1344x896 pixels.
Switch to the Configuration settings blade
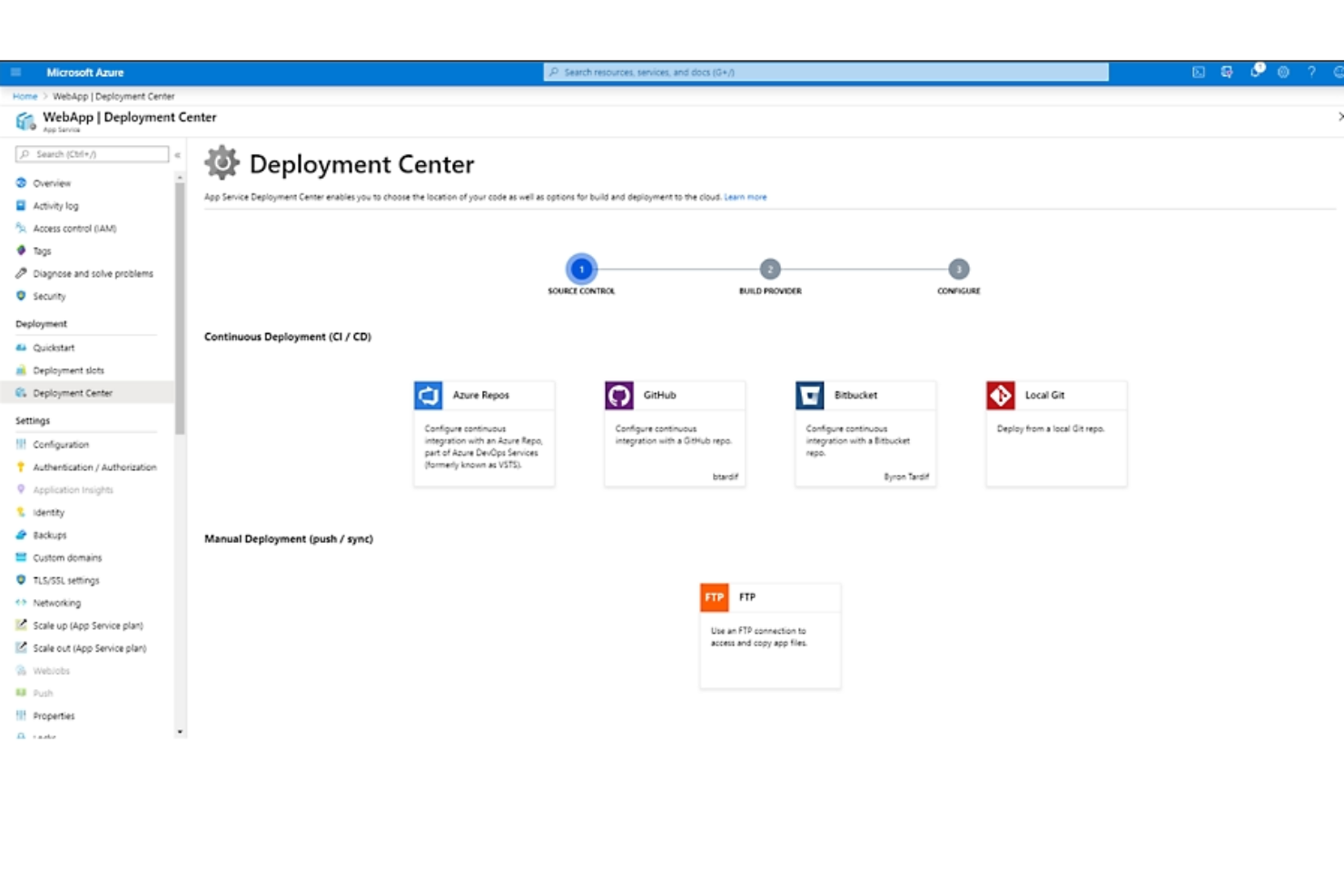[x=60, y=444]
